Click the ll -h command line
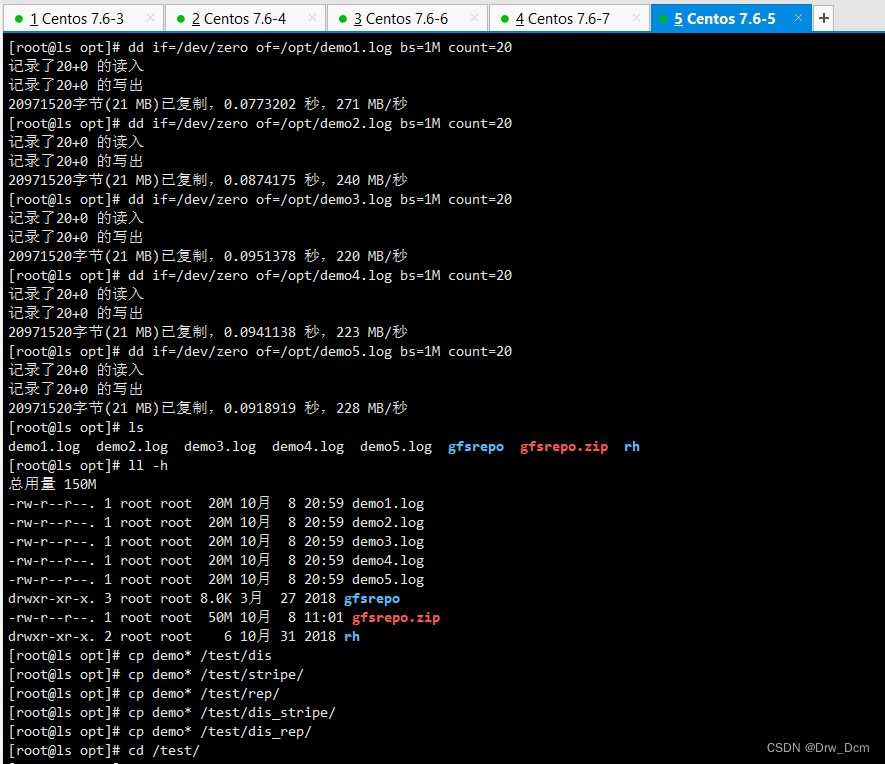Screen dimensions: 885x764 pyautogui.click(x=88, y=466)
